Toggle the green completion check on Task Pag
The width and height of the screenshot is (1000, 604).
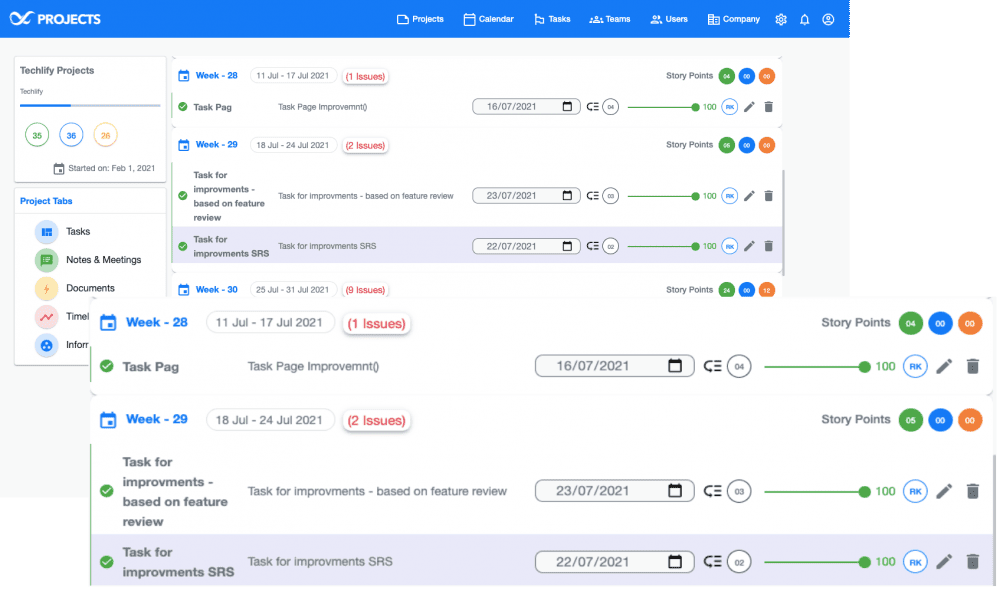coord(106,366)
